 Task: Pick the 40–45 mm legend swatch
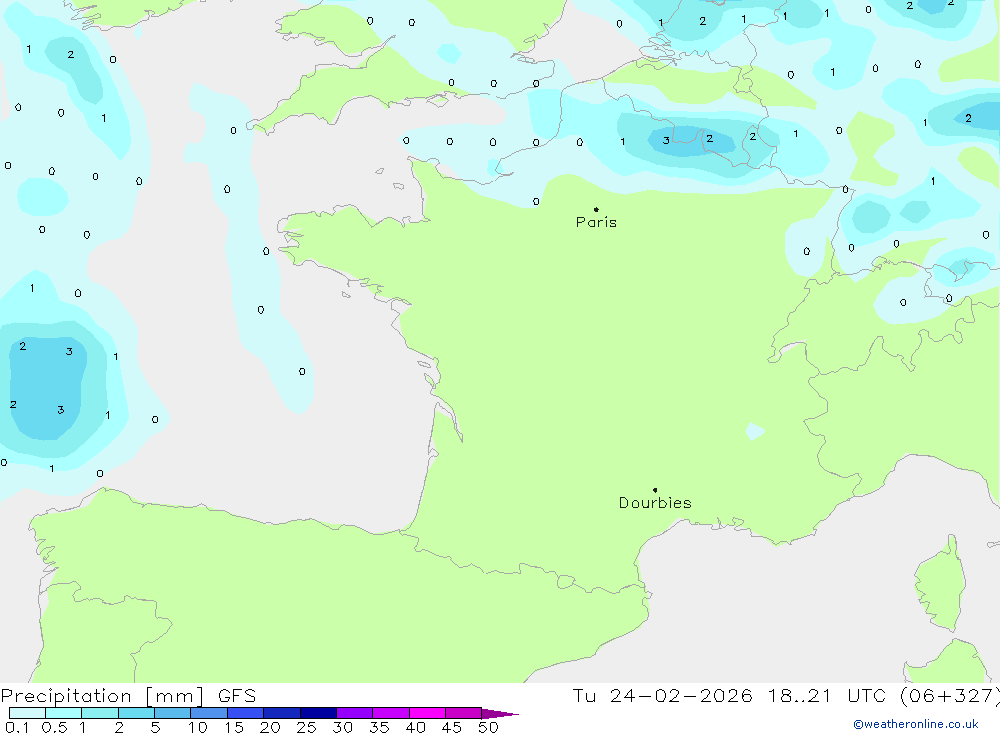point(427,713)
